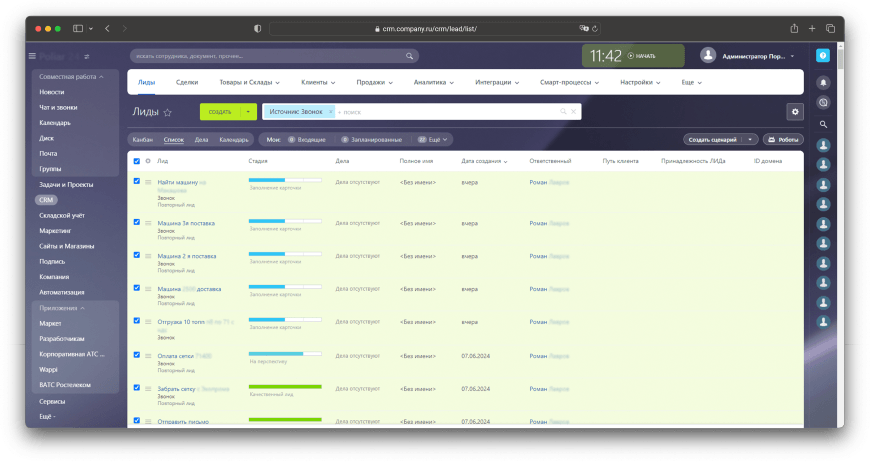870x462 pixels.
Task: Open the dropdown arrow beside Создать button
Action: click(248, 112)
